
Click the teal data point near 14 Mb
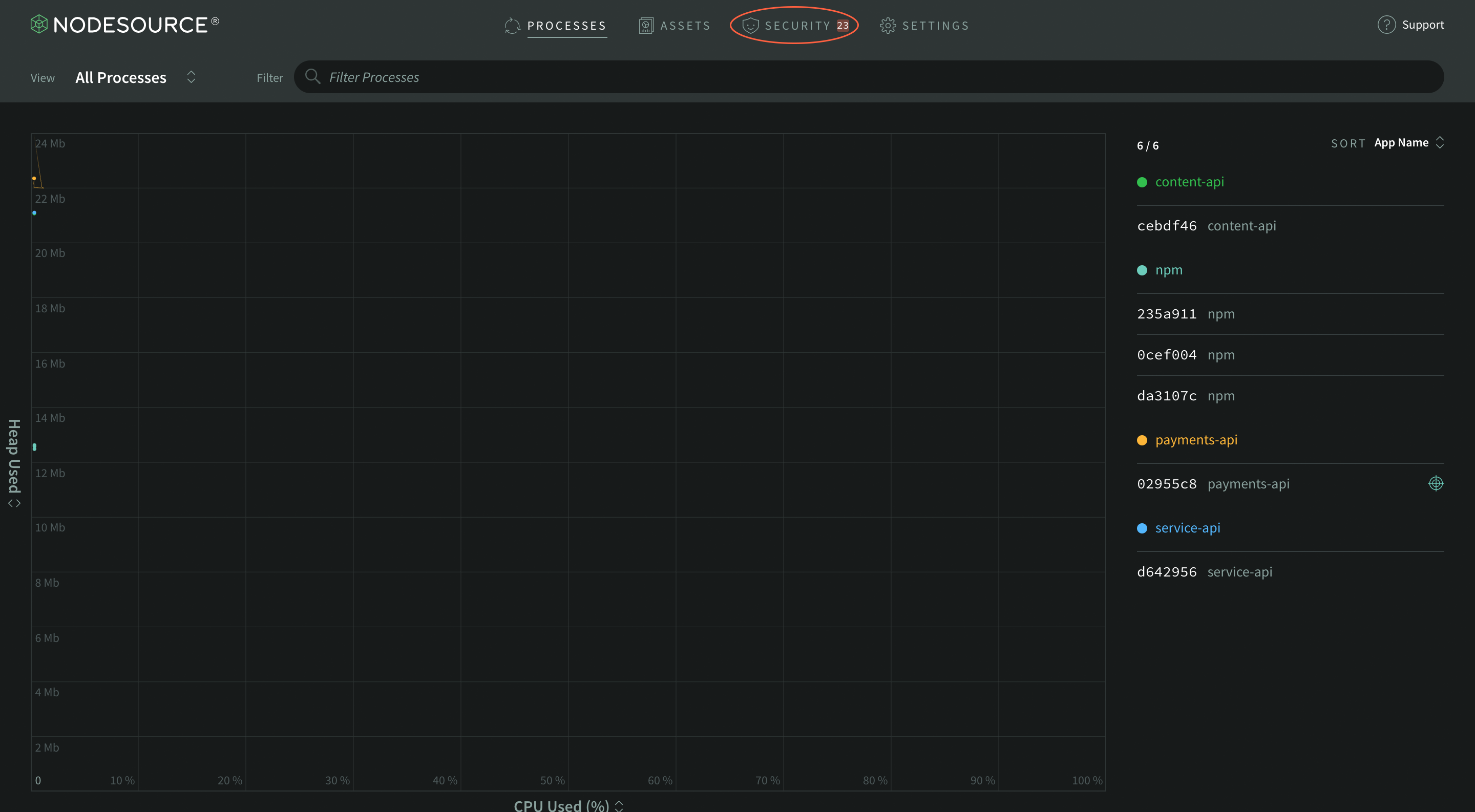click(x=34, y=447)
